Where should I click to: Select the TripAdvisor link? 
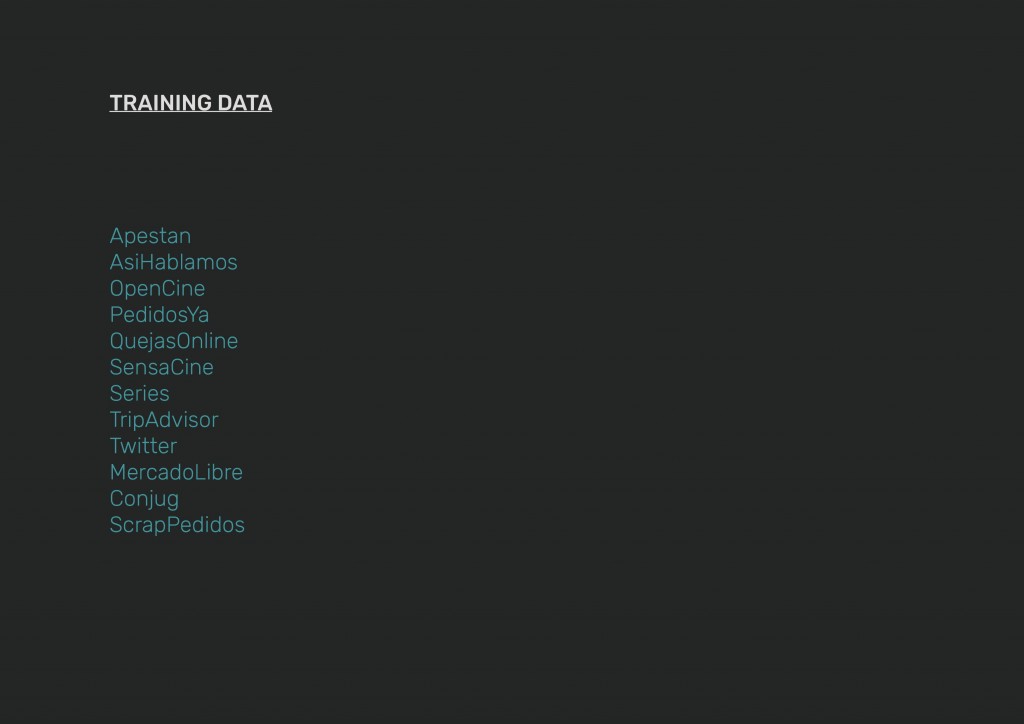(163, 420)
